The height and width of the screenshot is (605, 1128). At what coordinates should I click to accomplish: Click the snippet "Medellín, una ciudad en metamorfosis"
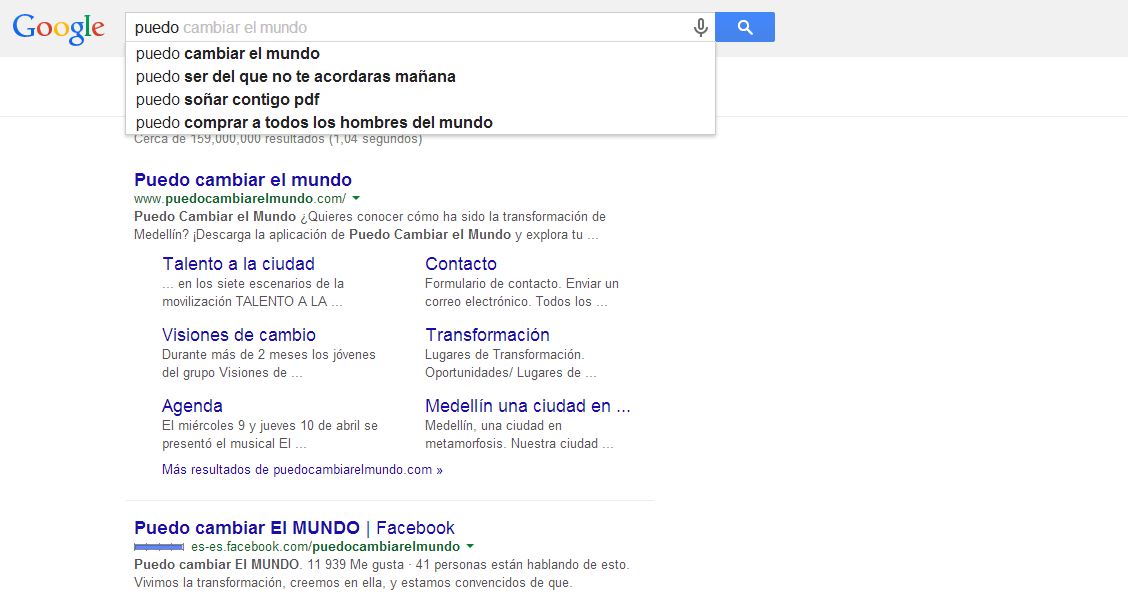(519, 435)
